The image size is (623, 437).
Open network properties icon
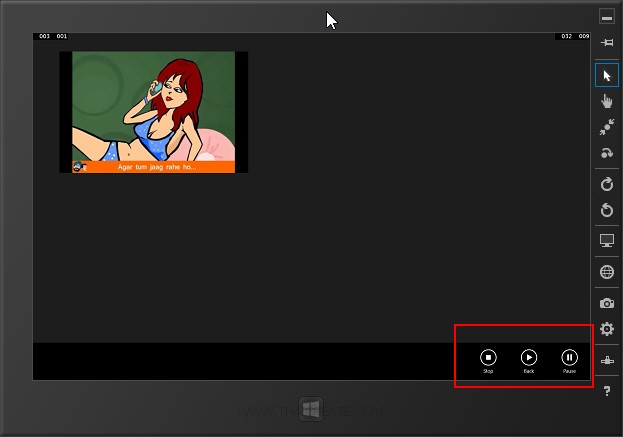pos(607,360)
